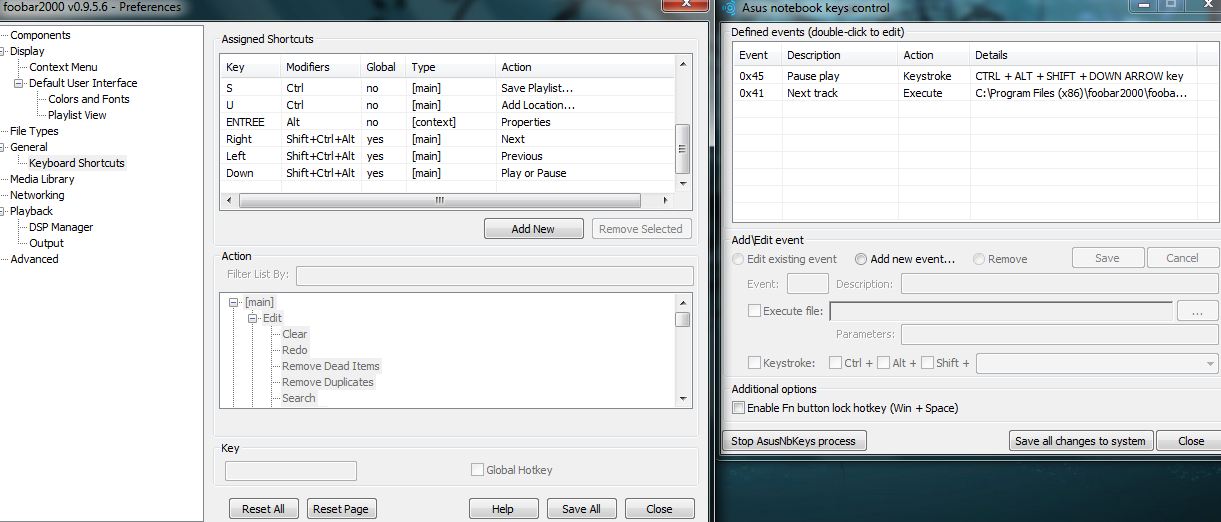This screenshot has width=1221, height=522.
Task: Collapse the Edit action tree node
Action: tap(253, 318)
